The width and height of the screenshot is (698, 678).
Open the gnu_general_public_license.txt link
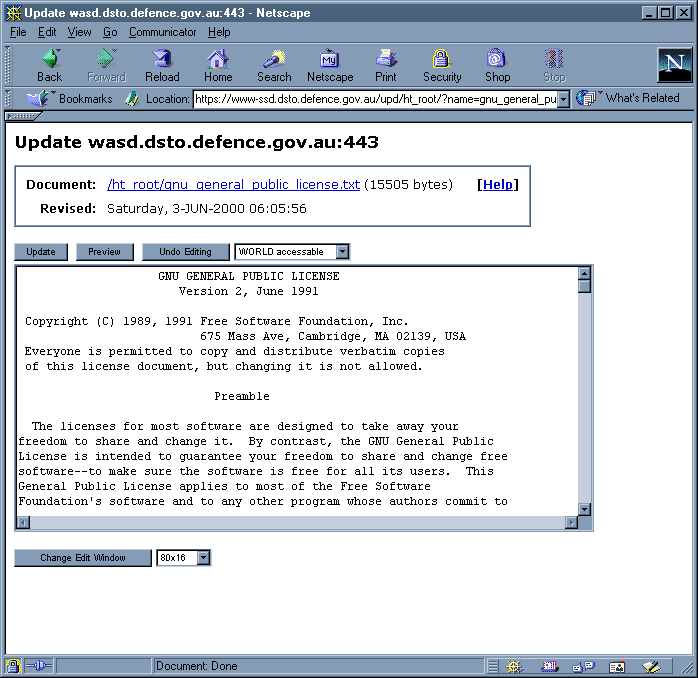click(x=233, y=184)
